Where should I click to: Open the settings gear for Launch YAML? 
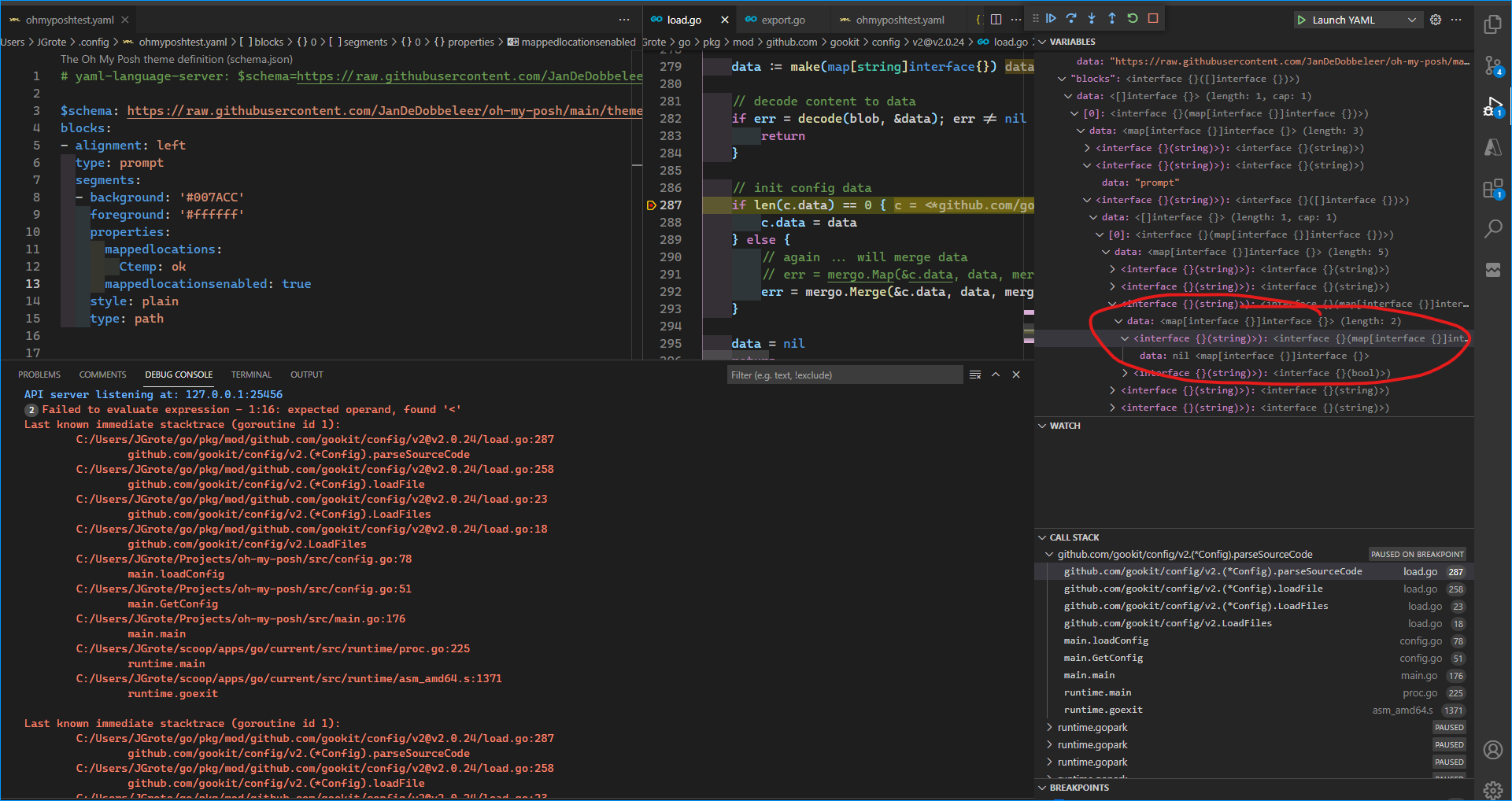click(1435, 19)
